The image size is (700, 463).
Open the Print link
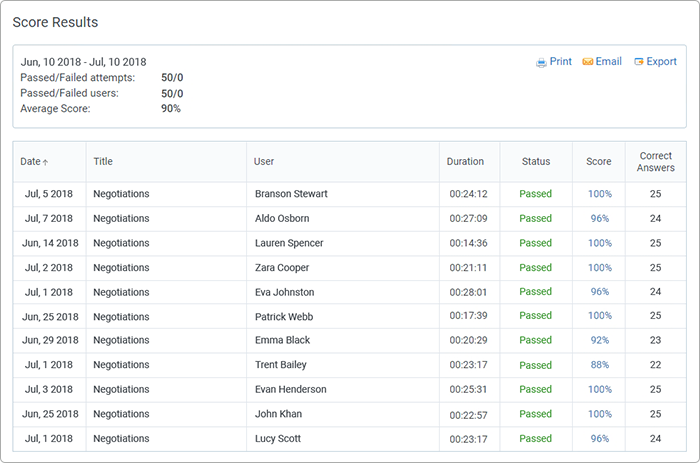[x=560, y=61]
